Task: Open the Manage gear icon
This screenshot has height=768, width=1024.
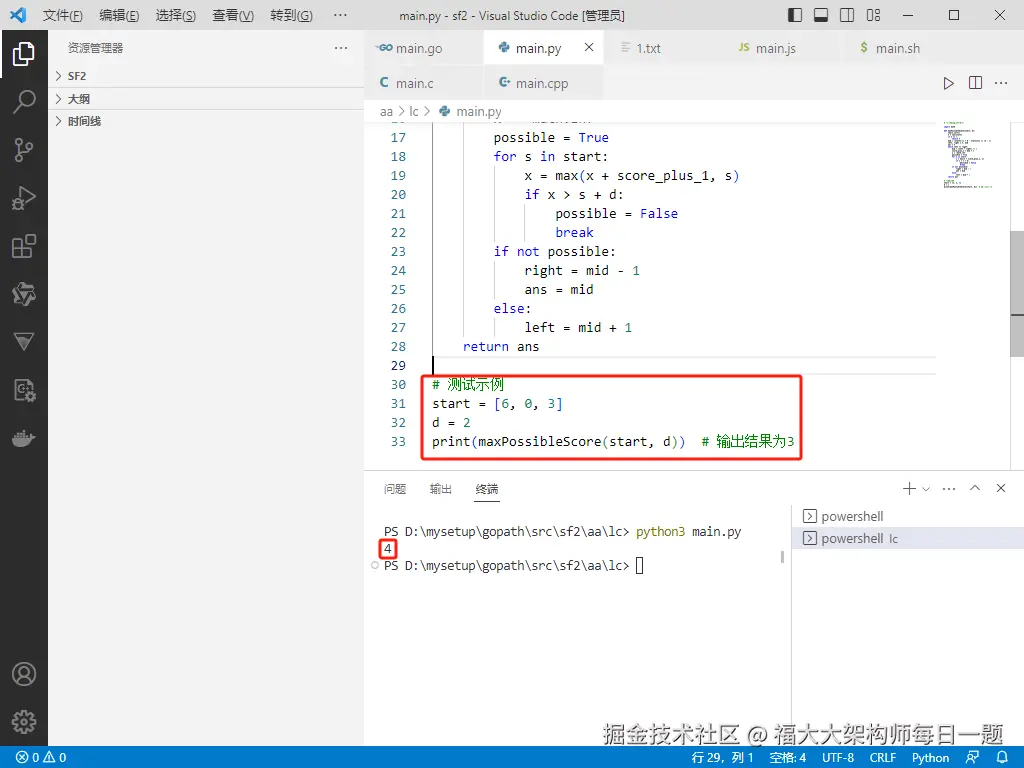Action: tap(24, 722)
